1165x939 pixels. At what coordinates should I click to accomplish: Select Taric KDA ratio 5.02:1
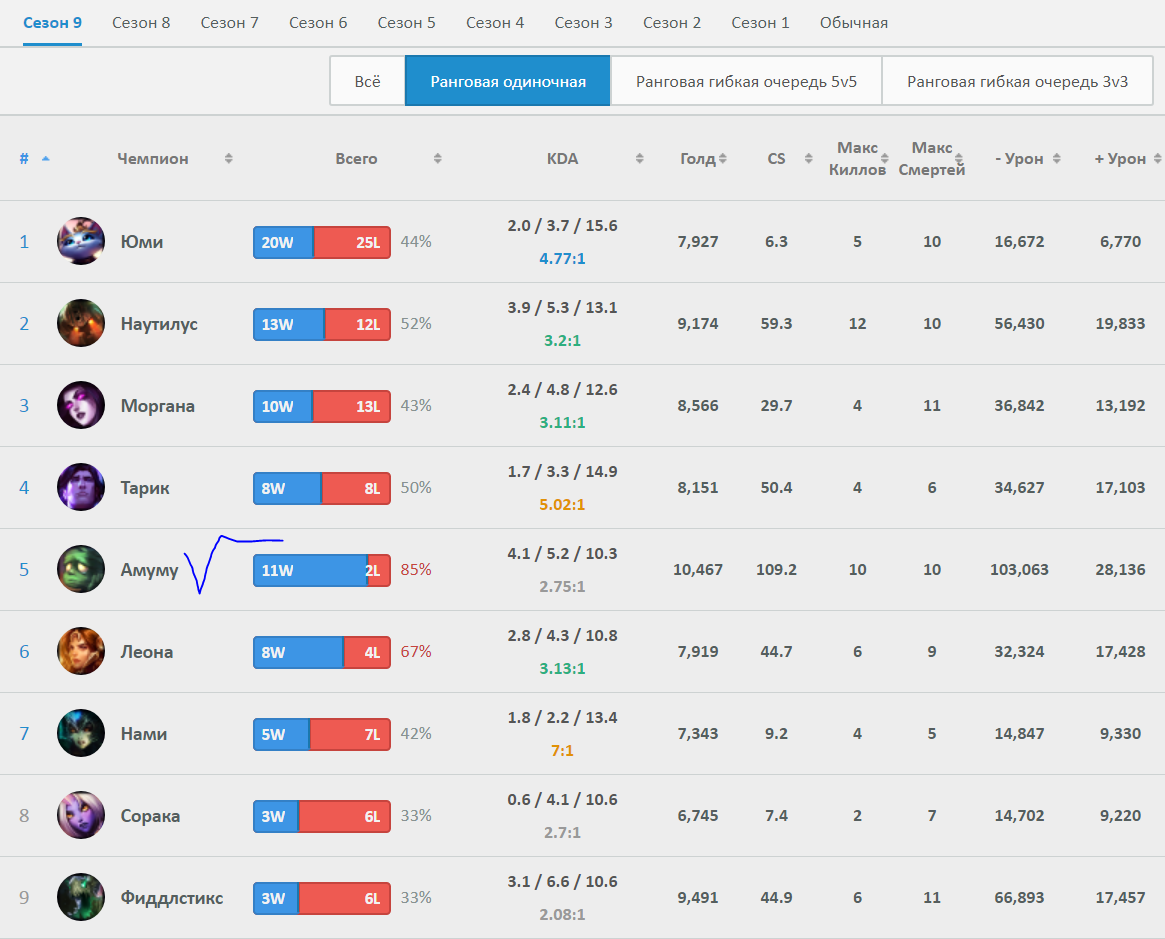click(562, 504)
